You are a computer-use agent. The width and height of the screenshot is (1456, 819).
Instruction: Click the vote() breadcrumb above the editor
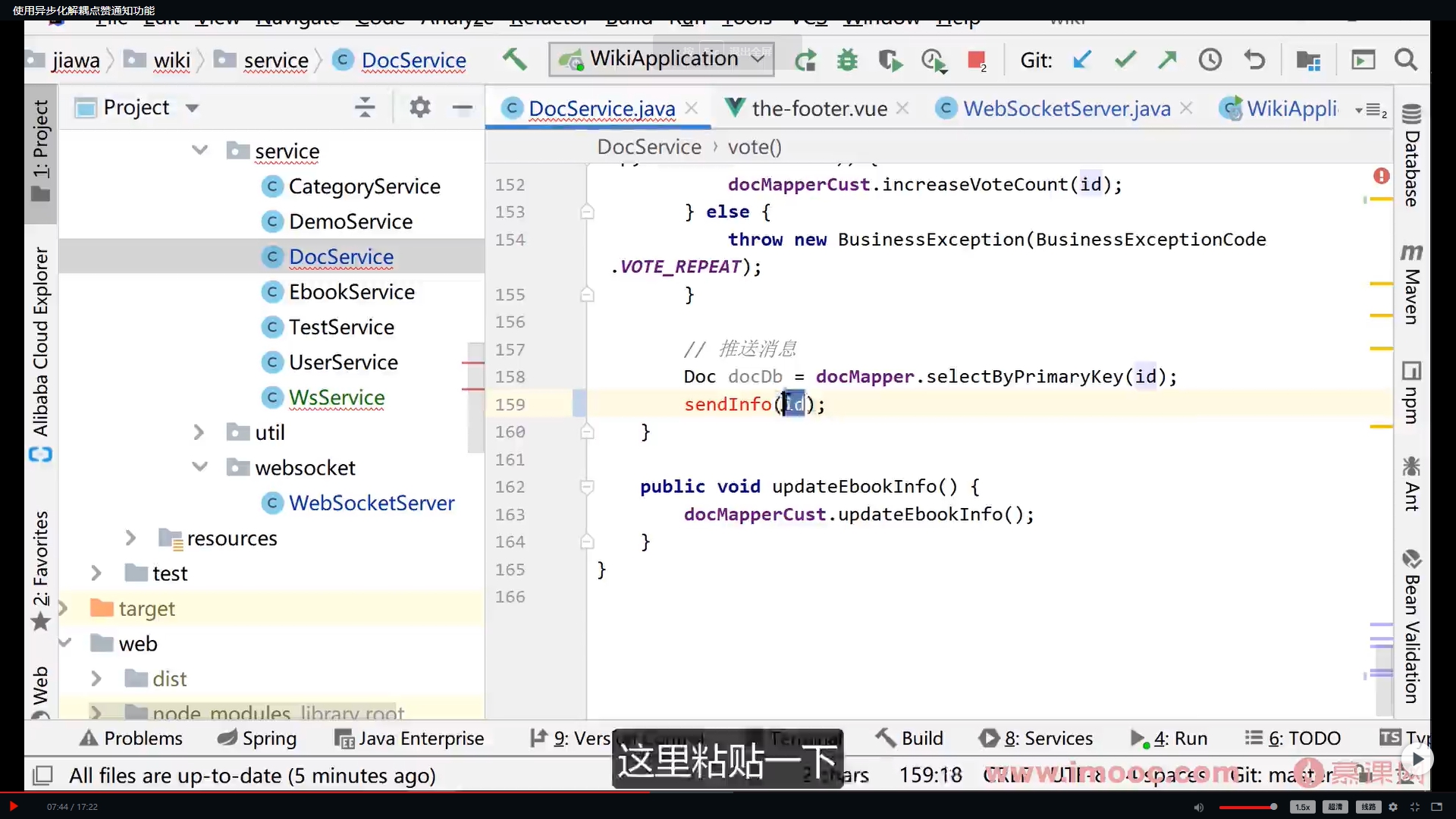pos(755,146)
